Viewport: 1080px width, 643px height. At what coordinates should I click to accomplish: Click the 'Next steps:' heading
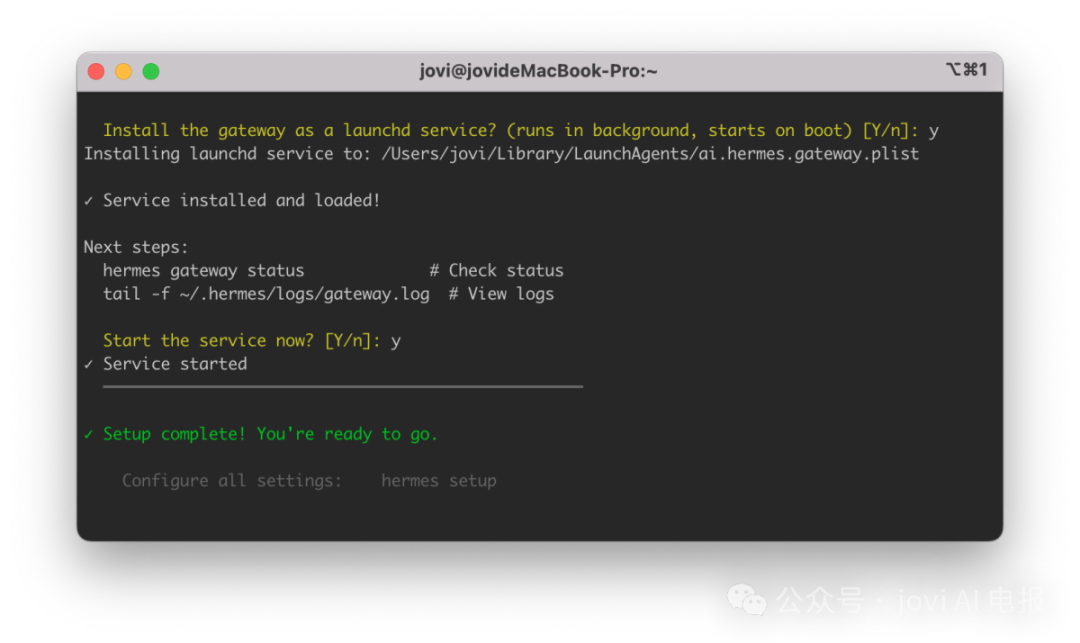click(136, 247)
